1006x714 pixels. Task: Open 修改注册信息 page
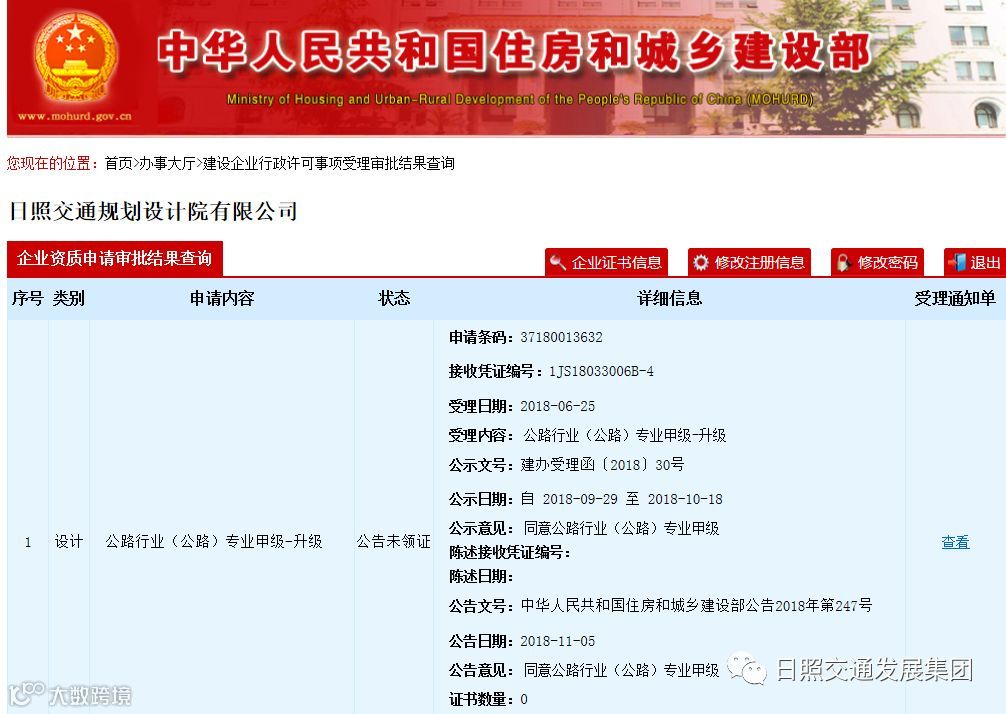click(x=749, y=262)
